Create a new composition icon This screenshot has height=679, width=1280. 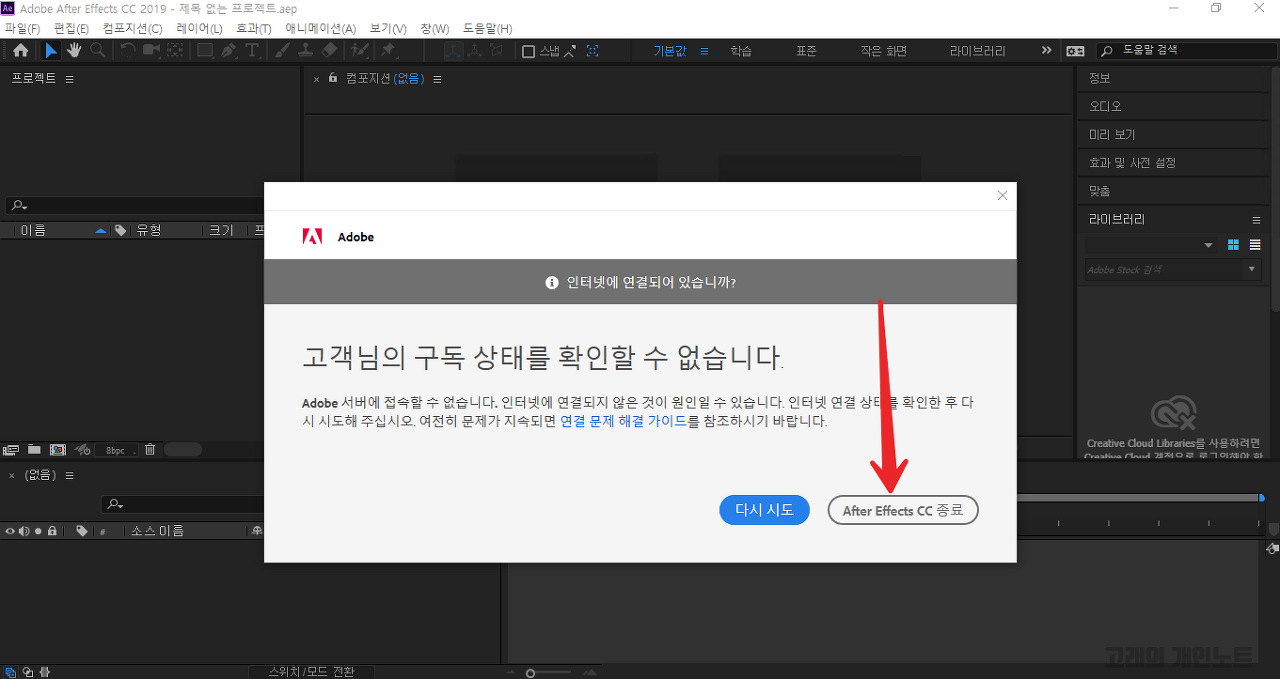pyautogui.click(x=58, y=450)
